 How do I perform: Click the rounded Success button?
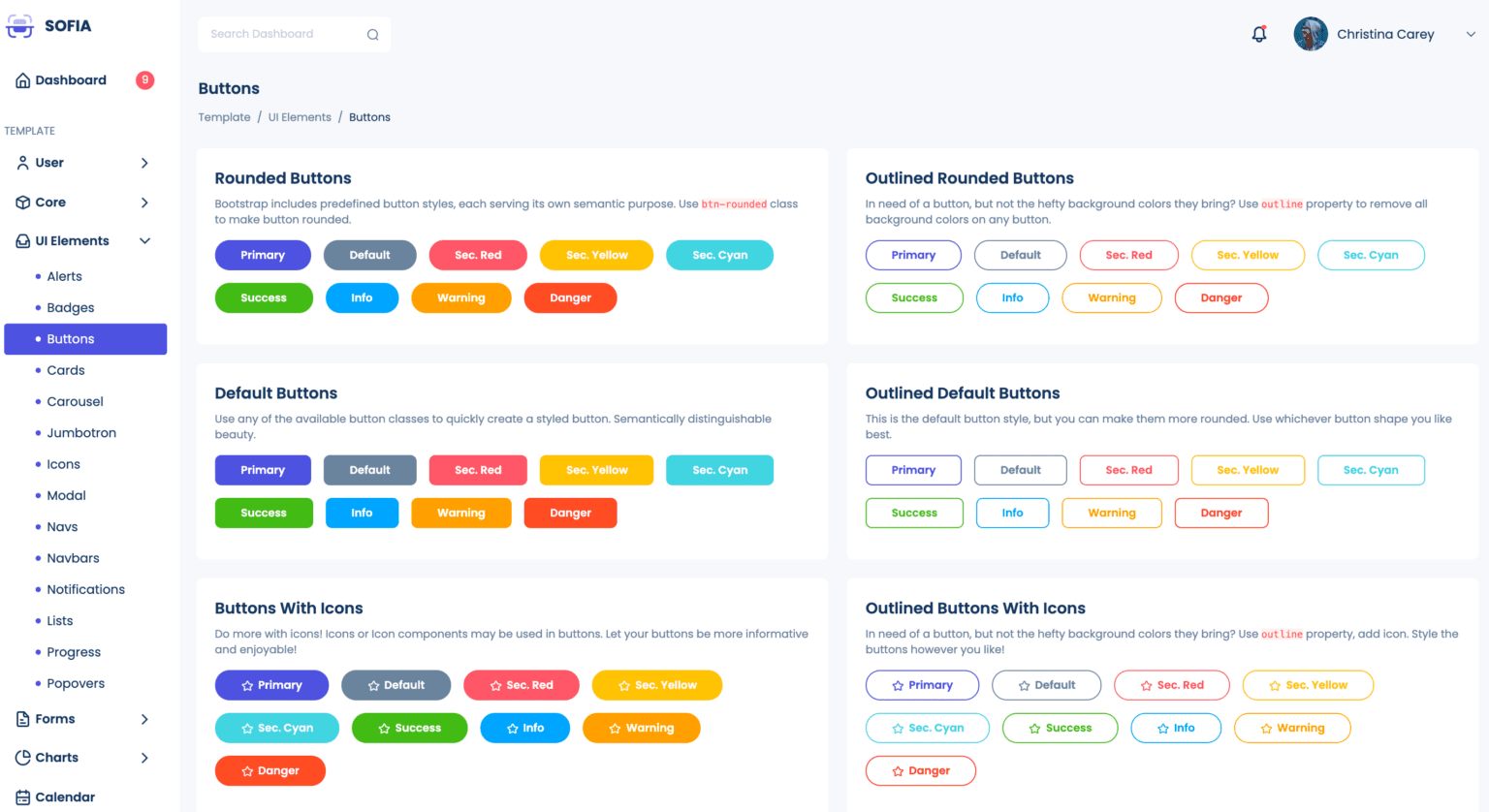(x=264, y=297)
